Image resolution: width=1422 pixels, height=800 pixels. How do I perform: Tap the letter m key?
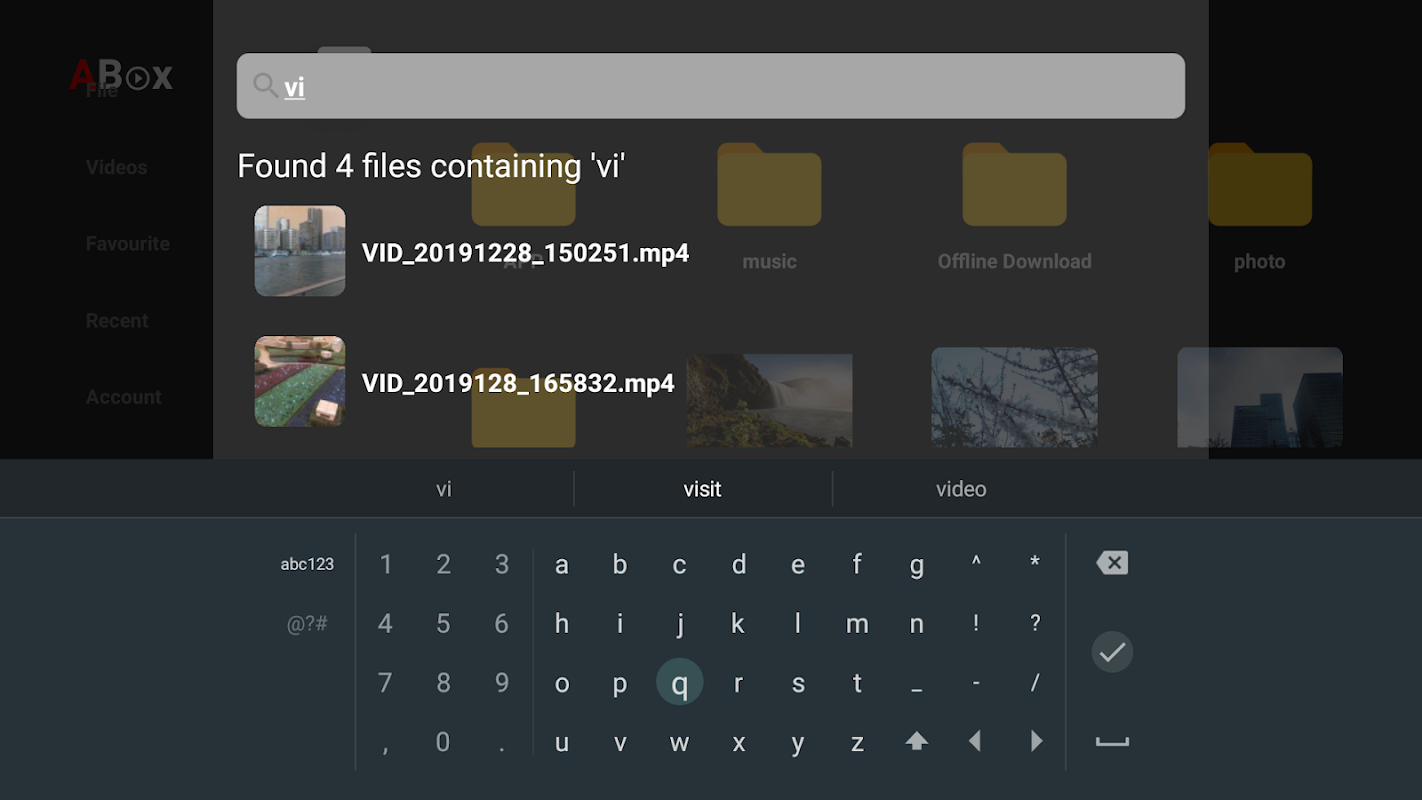[857, 624]
